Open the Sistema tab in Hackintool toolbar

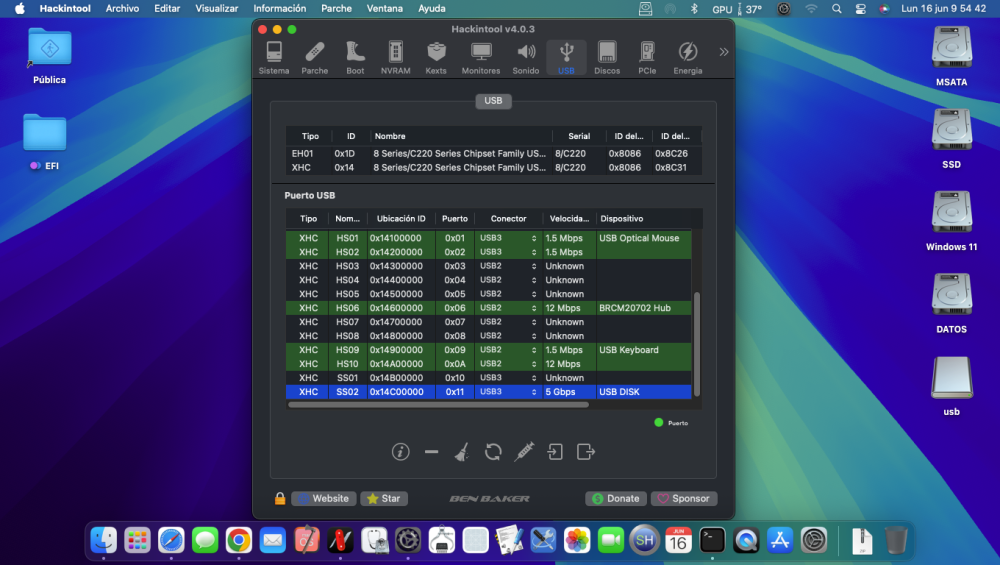pos(274,58)
